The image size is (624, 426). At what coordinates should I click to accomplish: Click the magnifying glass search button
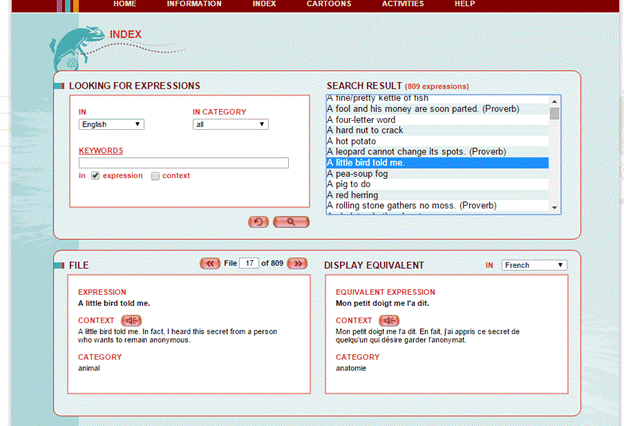(291, 222)
